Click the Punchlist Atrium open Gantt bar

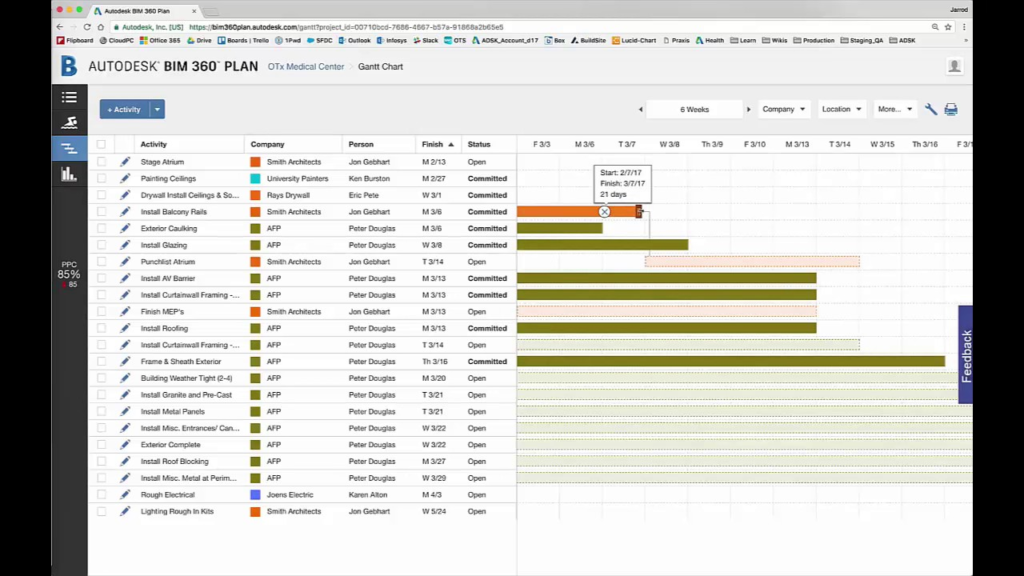click(x=752, y=262)
